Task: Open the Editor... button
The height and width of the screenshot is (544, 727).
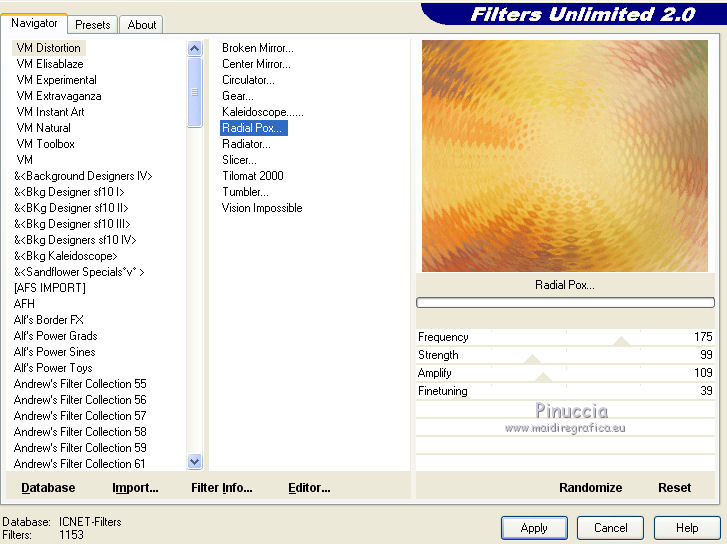Action: click(309, 488)
